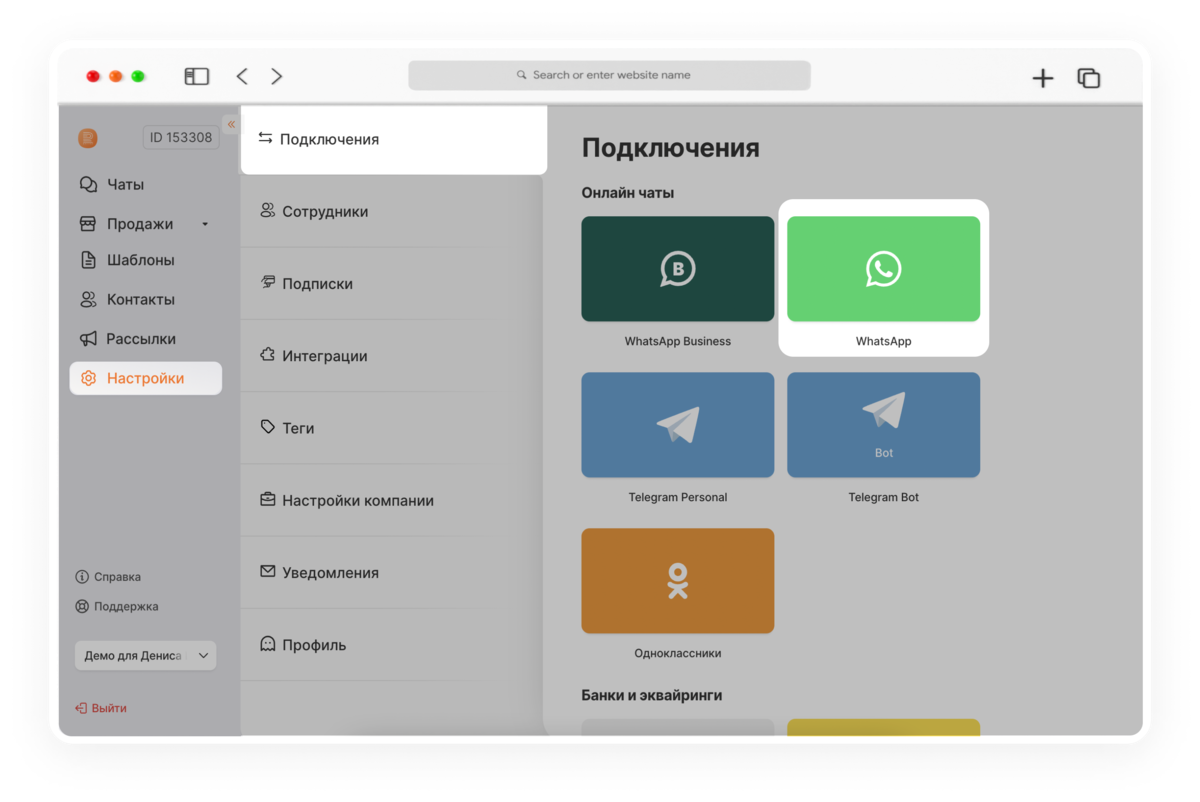Image resolution: width=1200 pixels, height=802 pixels.
Task: Select the Telegram Personal card
Action: pyautogui.click(x=677, y=425)
